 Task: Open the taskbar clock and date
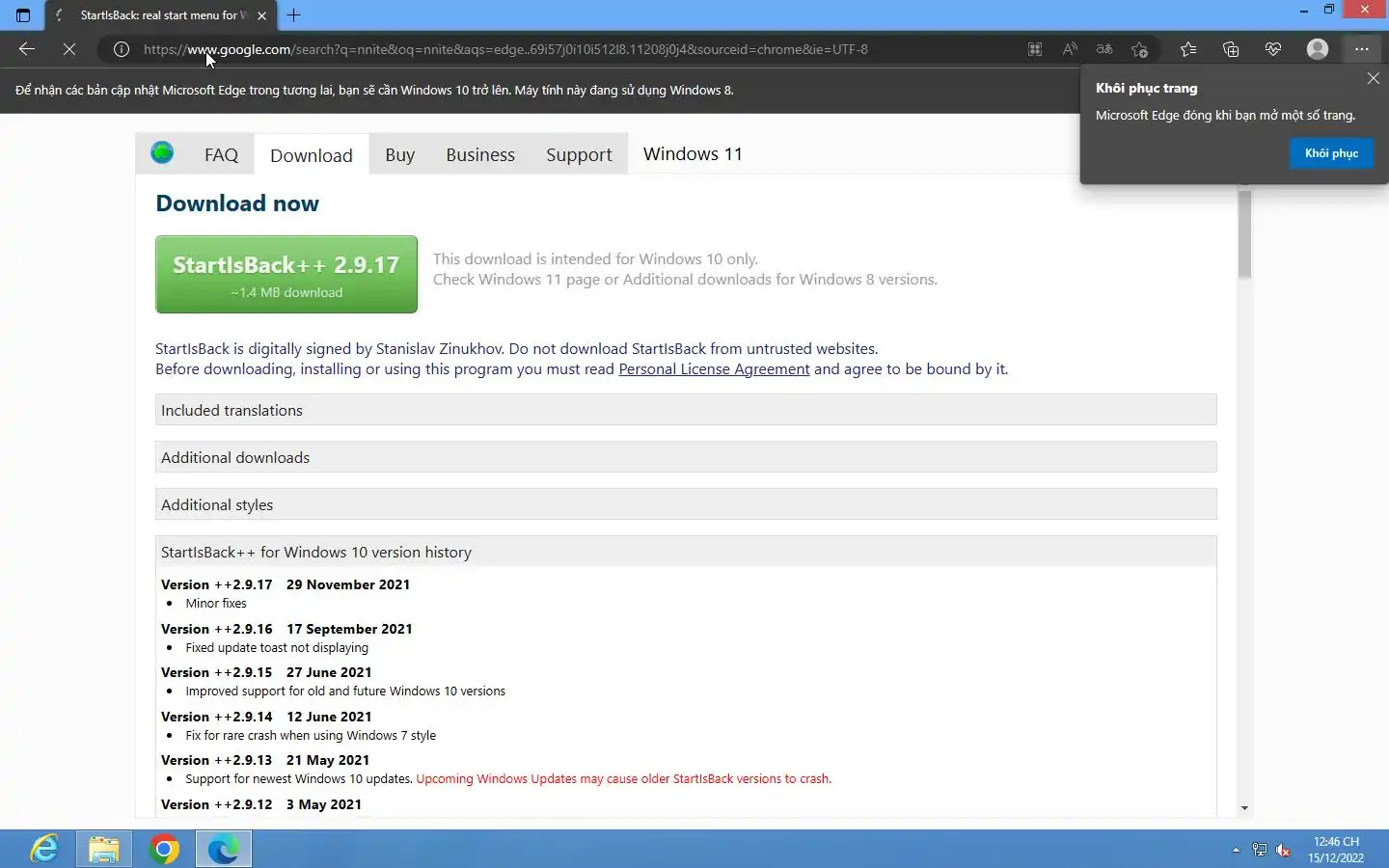1336,850
